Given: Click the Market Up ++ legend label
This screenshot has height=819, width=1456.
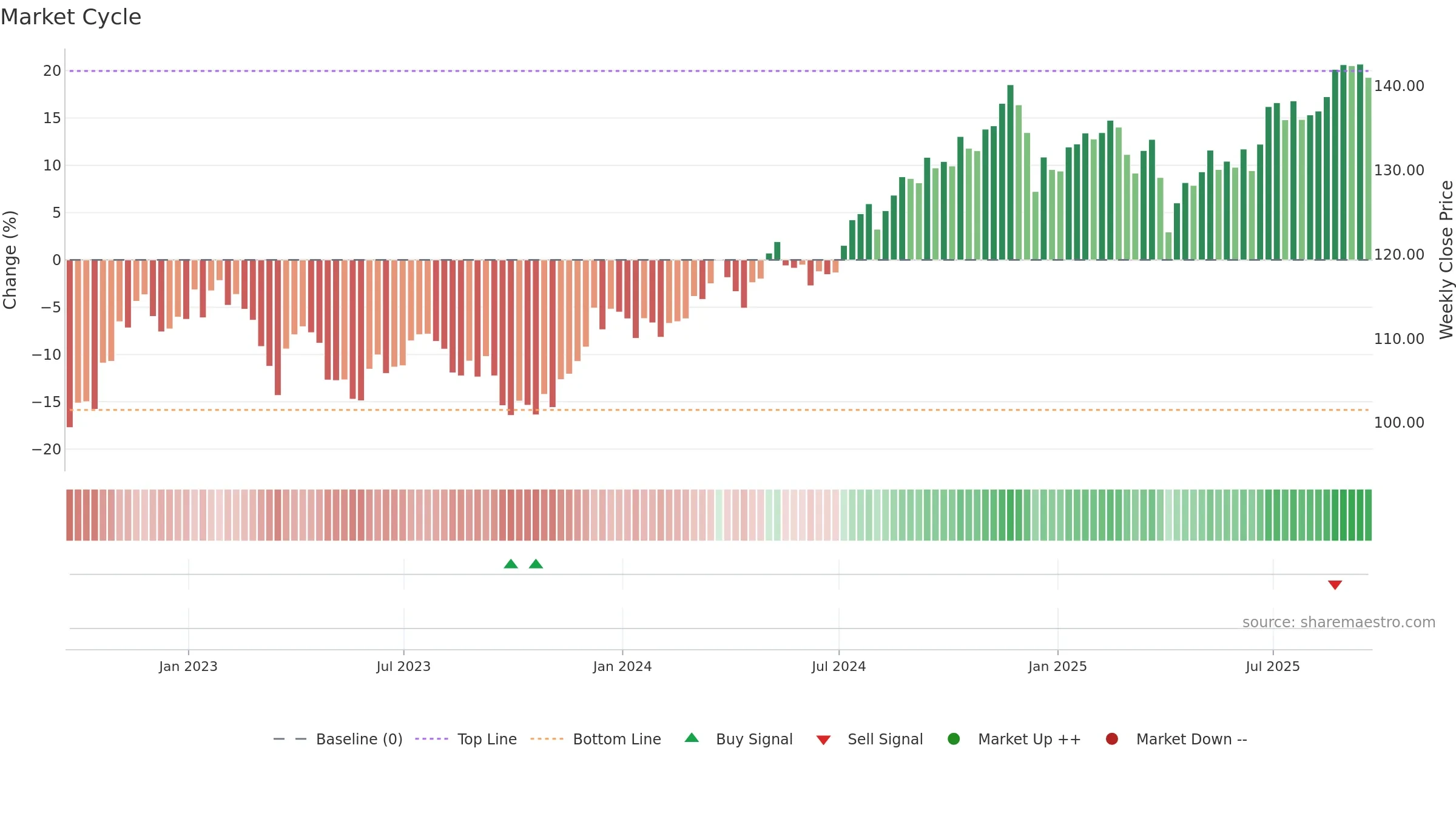Looking at the screenshot, I should click(x=1029, y=739).
